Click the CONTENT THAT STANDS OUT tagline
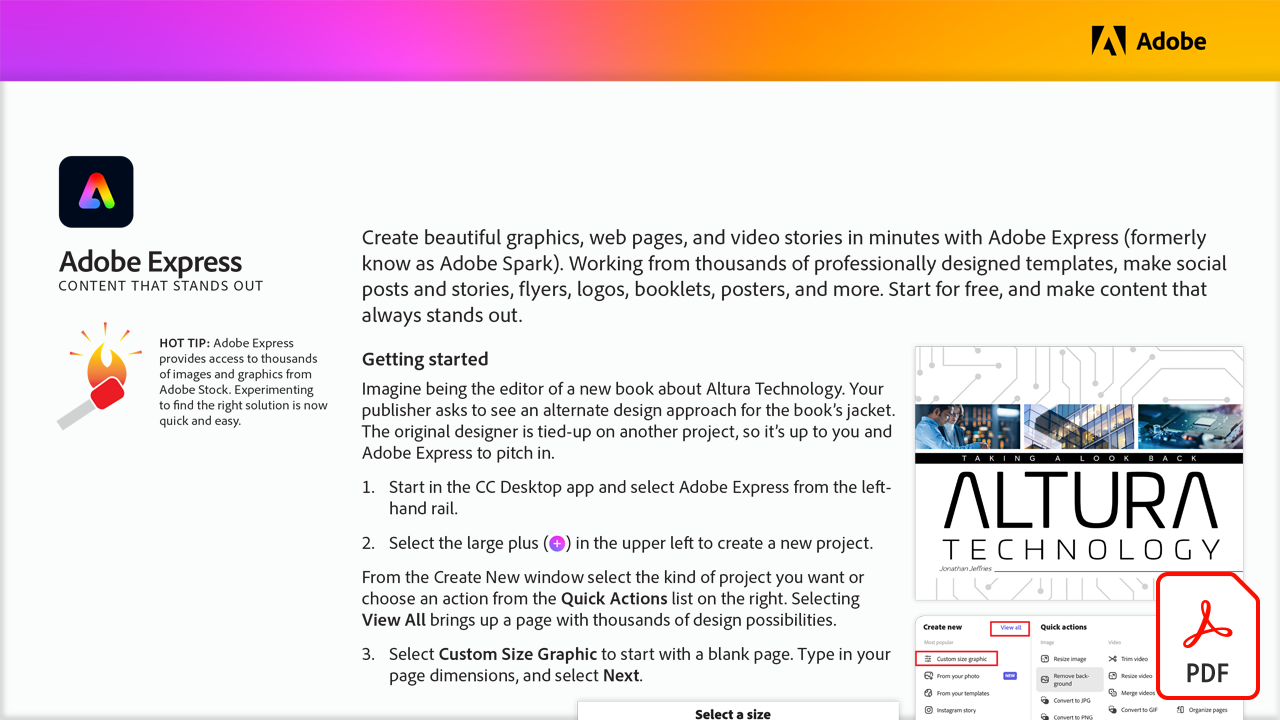The height and width of the screenshot is (720, 1280). 161,286
